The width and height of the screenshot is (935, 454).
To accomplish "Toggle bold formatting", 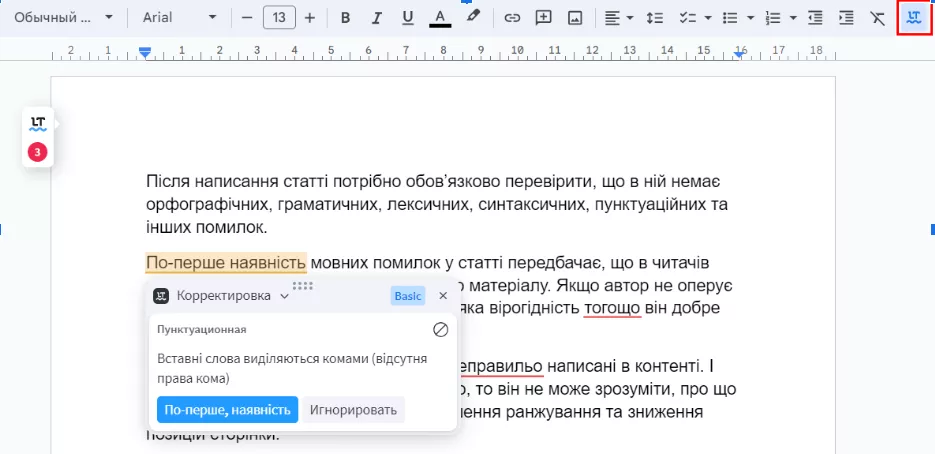I will [345, 18].
